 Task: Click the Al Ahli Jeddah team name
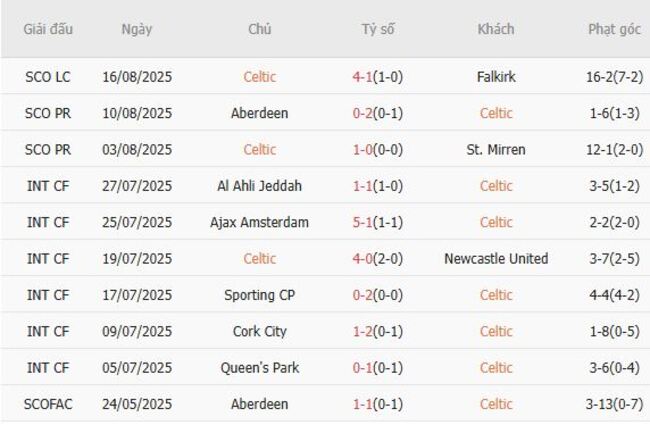pos(259,186)
